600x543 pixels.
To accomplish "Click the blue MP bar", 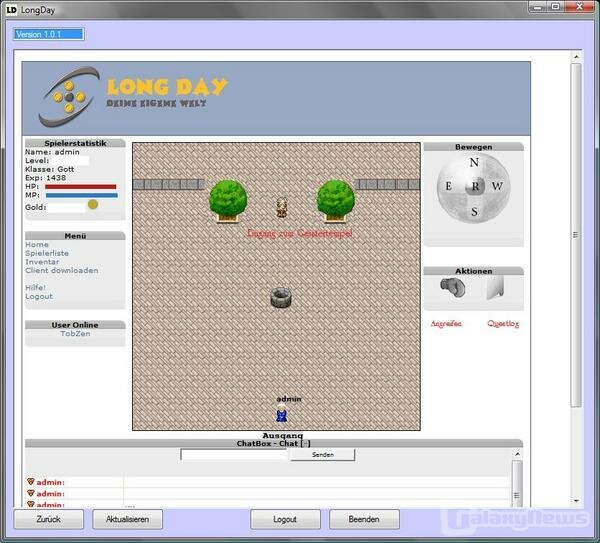I will click(82, 195).
